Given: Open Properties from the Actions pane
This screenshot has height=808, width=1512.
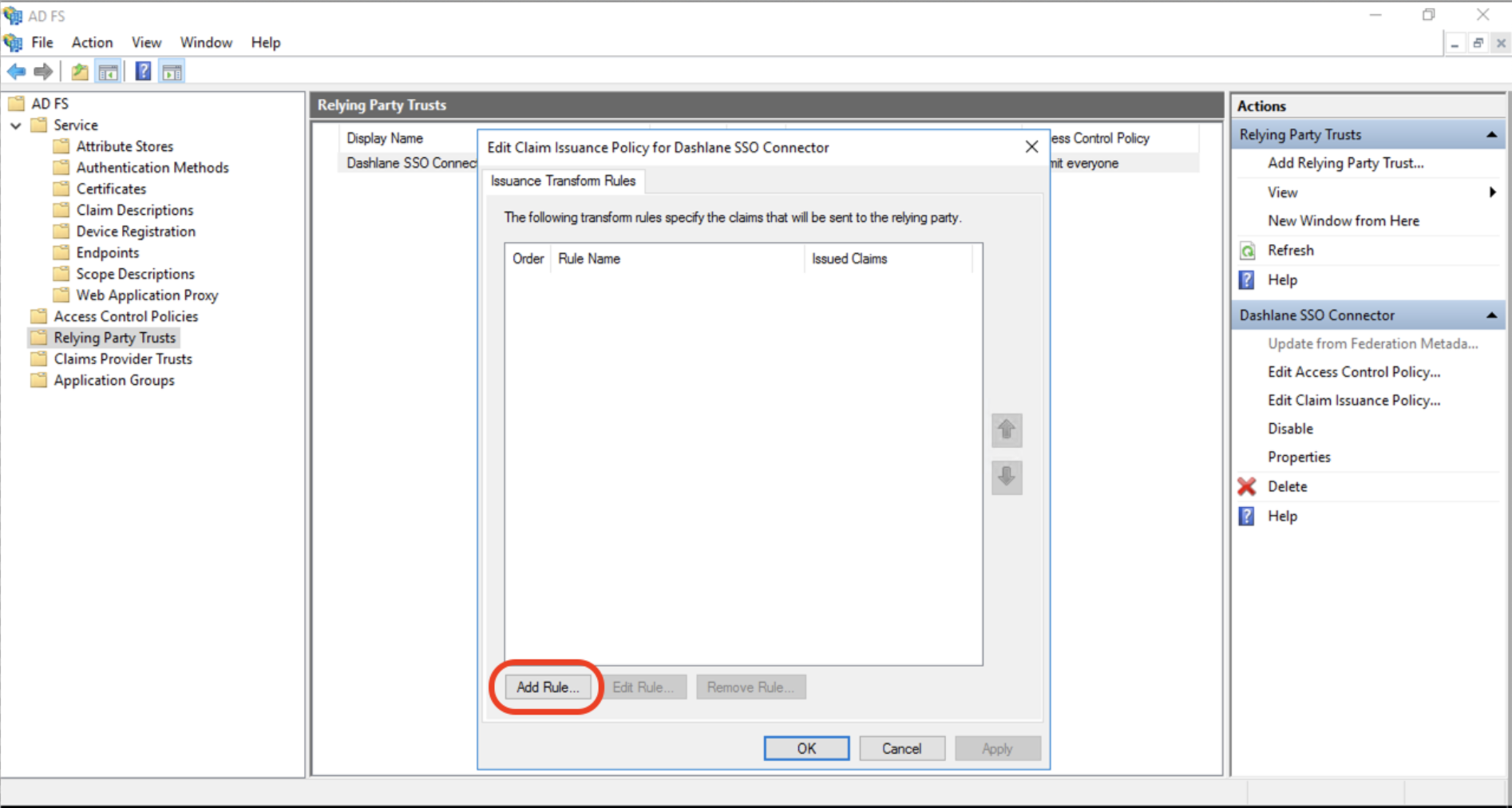Looking at the screenshot, I should tap(1299, 457).
